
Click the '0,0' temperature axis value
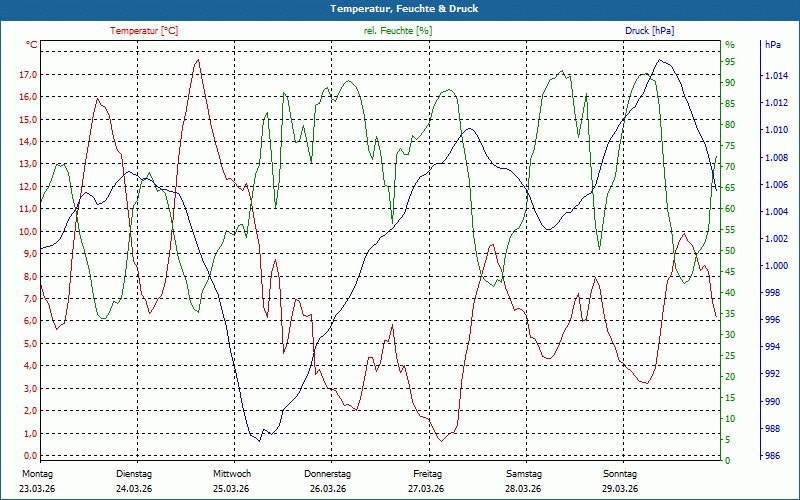(x=31, y=456)
